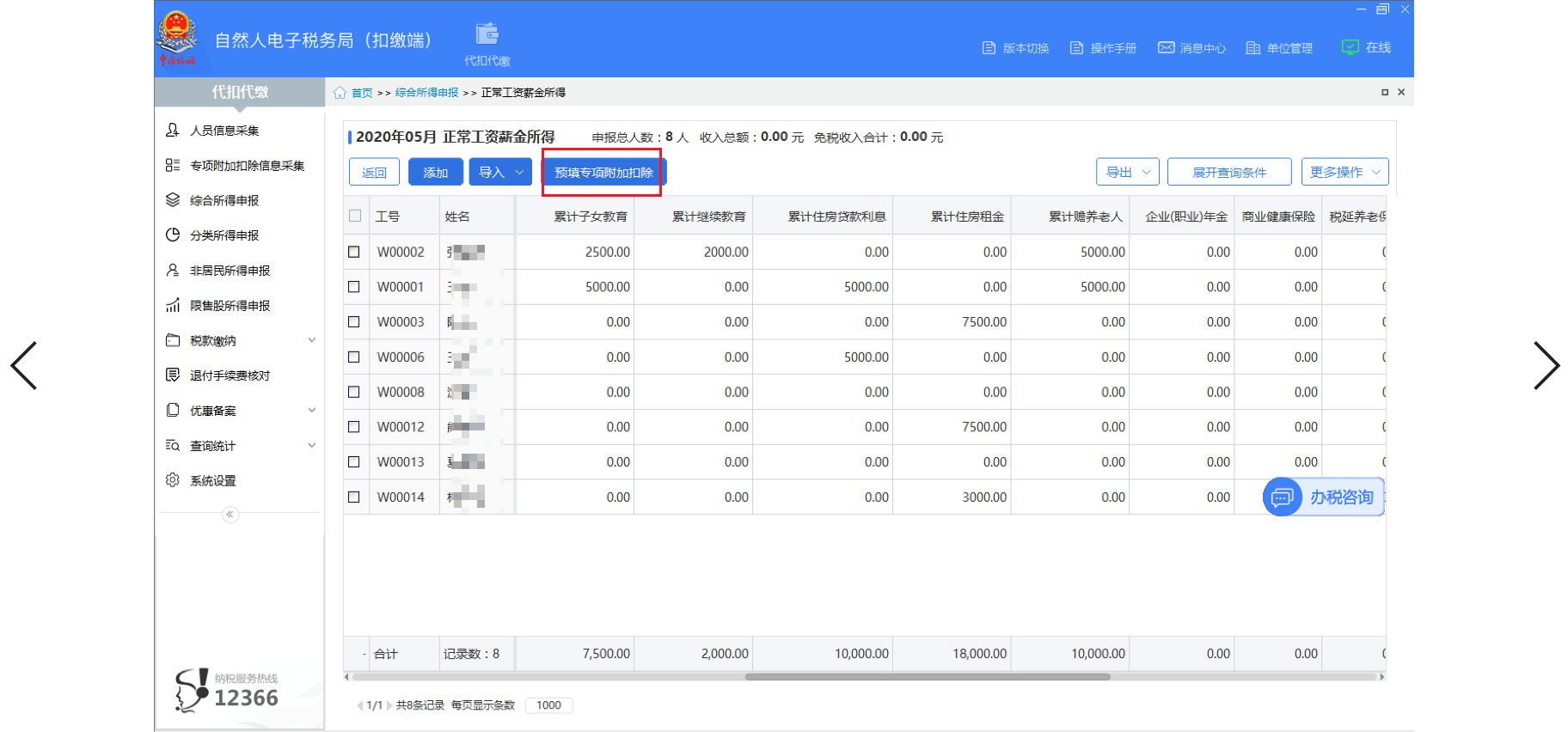Click the horizontal scrollbar thumb
The width and height of the screenshot is (1568, 732).
[x=928, y=677]
